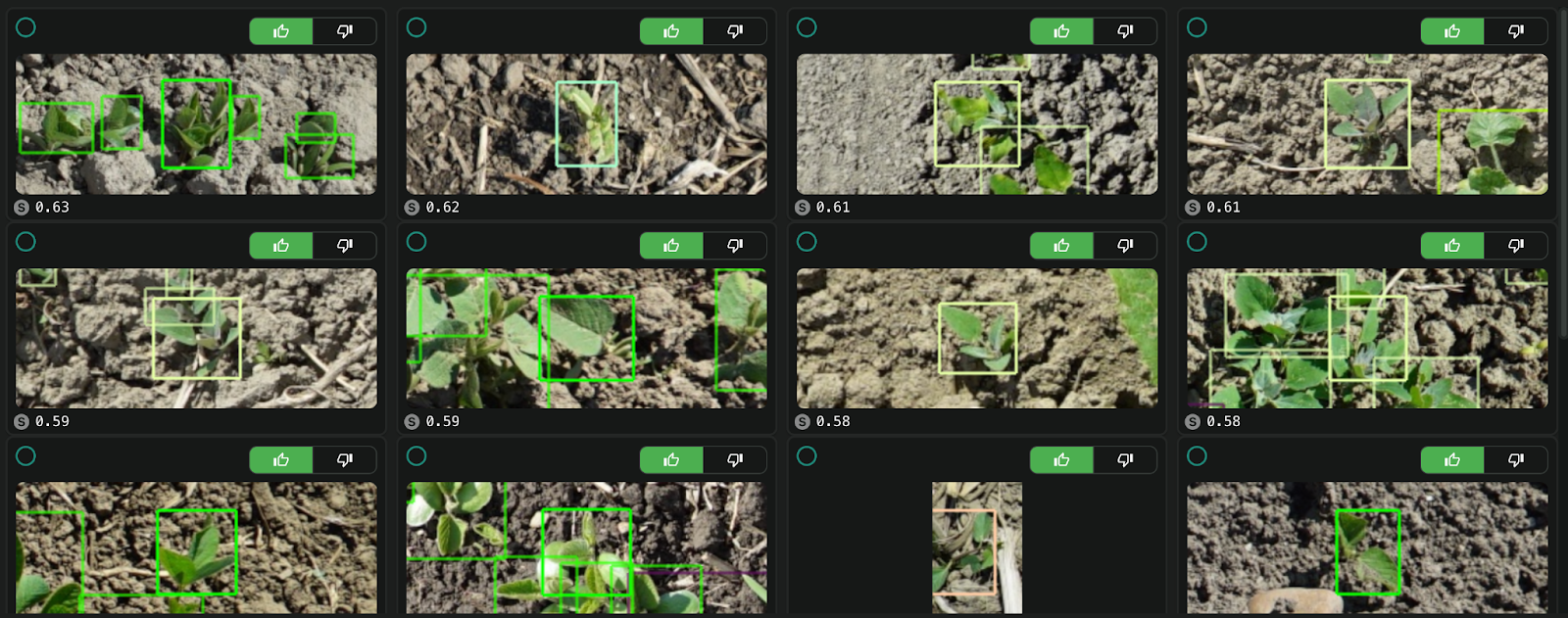Open the single-seedling thumbnail scored 0.58

coord(977,338)
